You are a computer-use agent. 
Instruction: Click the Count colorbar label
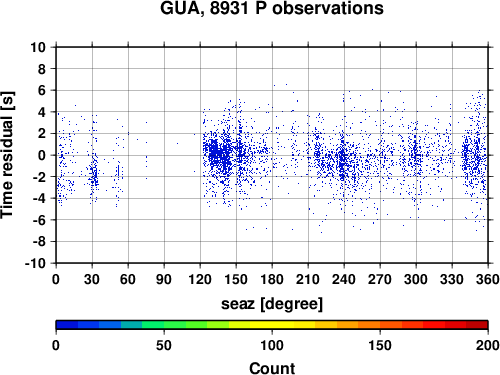coord(272,368)
